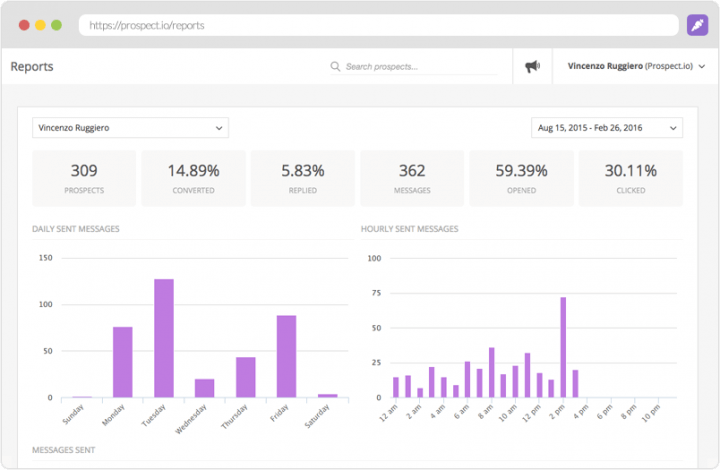The image size is (720, 470).
Task: Open the Aug 15, 2015 date range dropdown
Action: [x=607, y=128]
